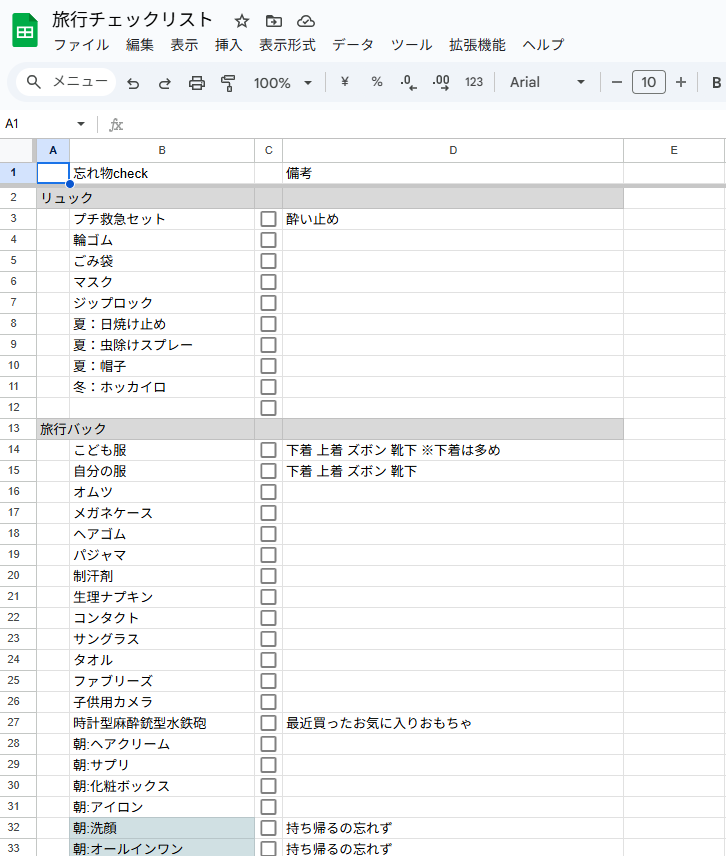Select the 酔い止め note cell

(453, 219)
